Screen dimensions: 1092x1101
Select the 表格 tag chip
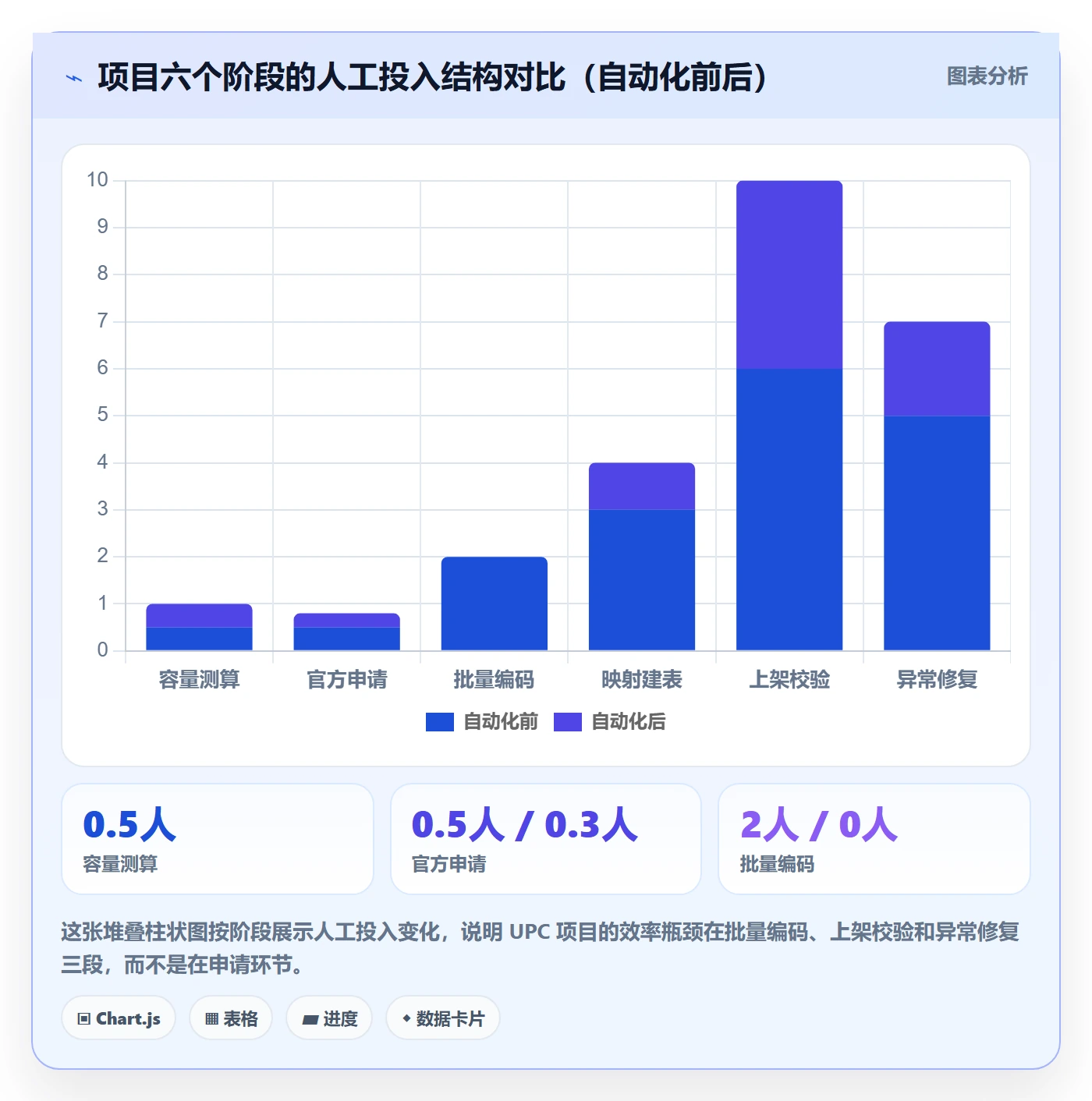coord(231,1018)
